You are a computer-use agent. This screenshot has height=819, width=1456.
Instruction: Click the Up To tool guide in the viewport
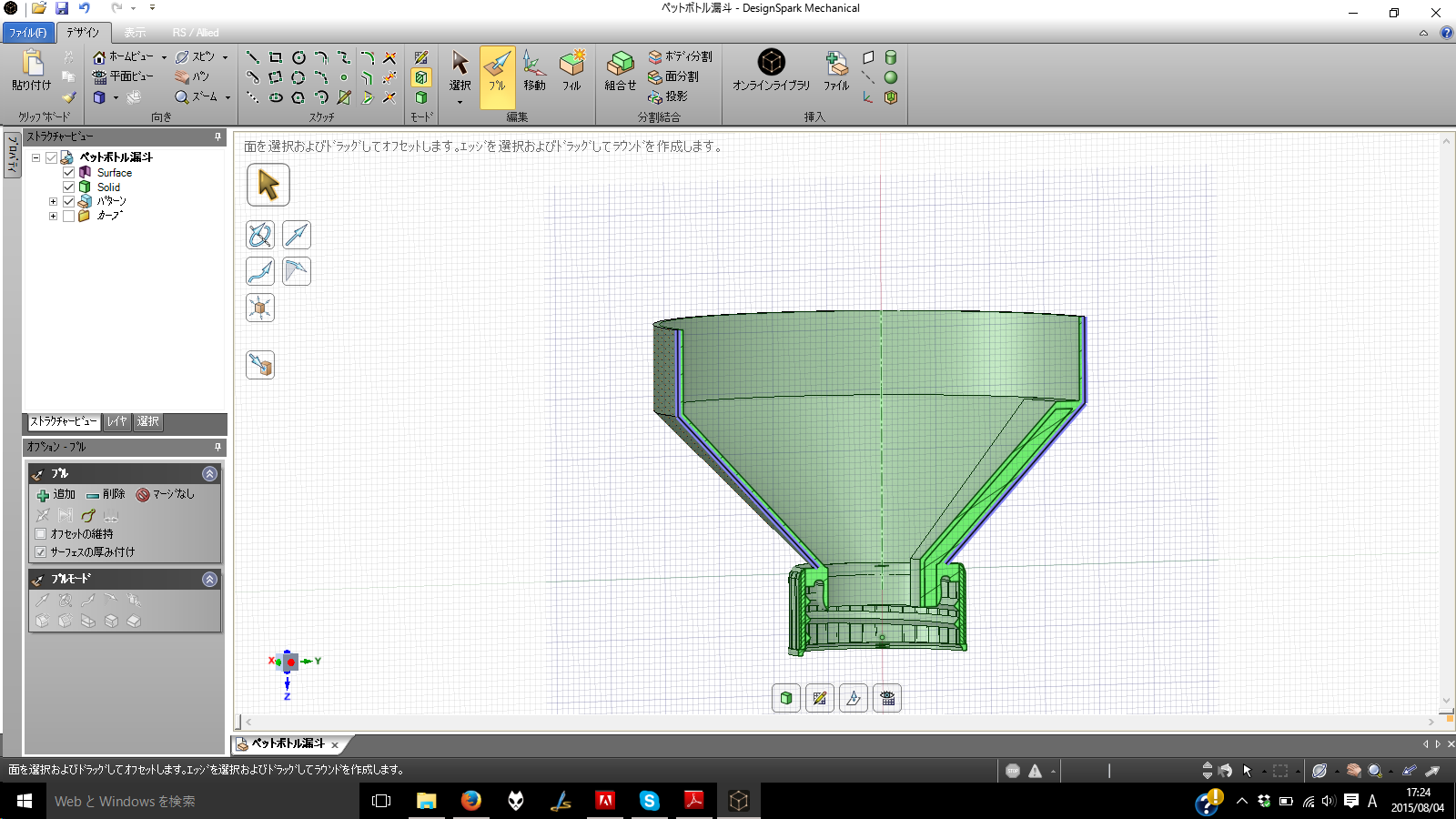[260, 365]
